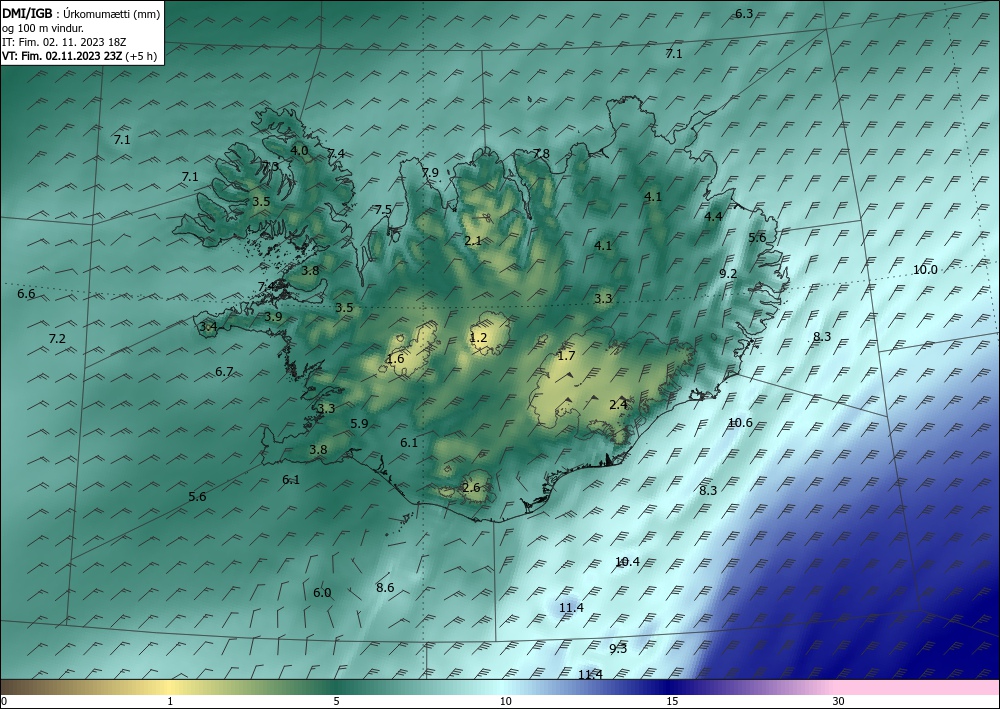This screenshot has height=709, width=1000.
Task: Click the map value '7.8'
Action: coord(541,153)
